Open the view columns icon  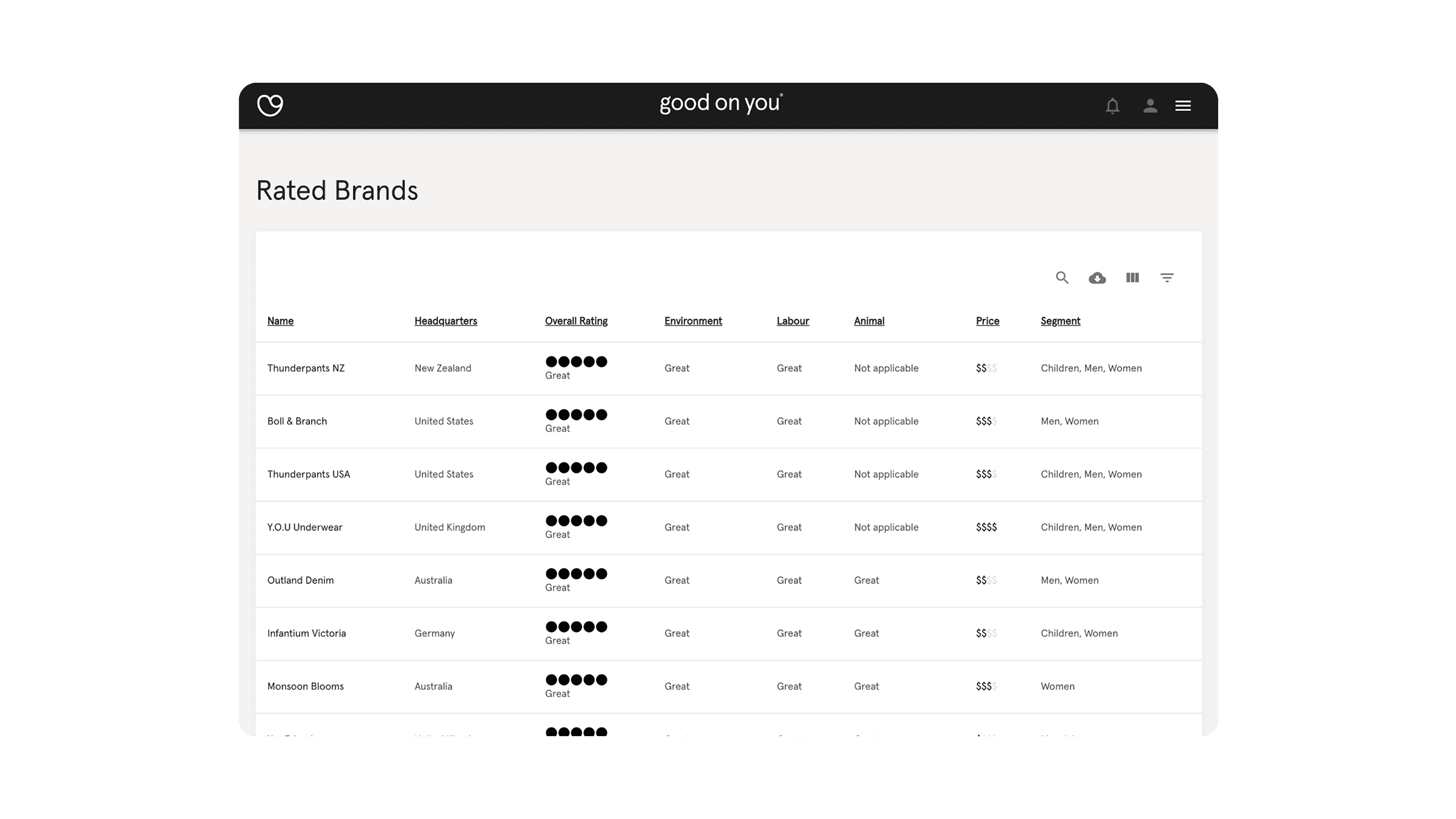[1132, 278]
